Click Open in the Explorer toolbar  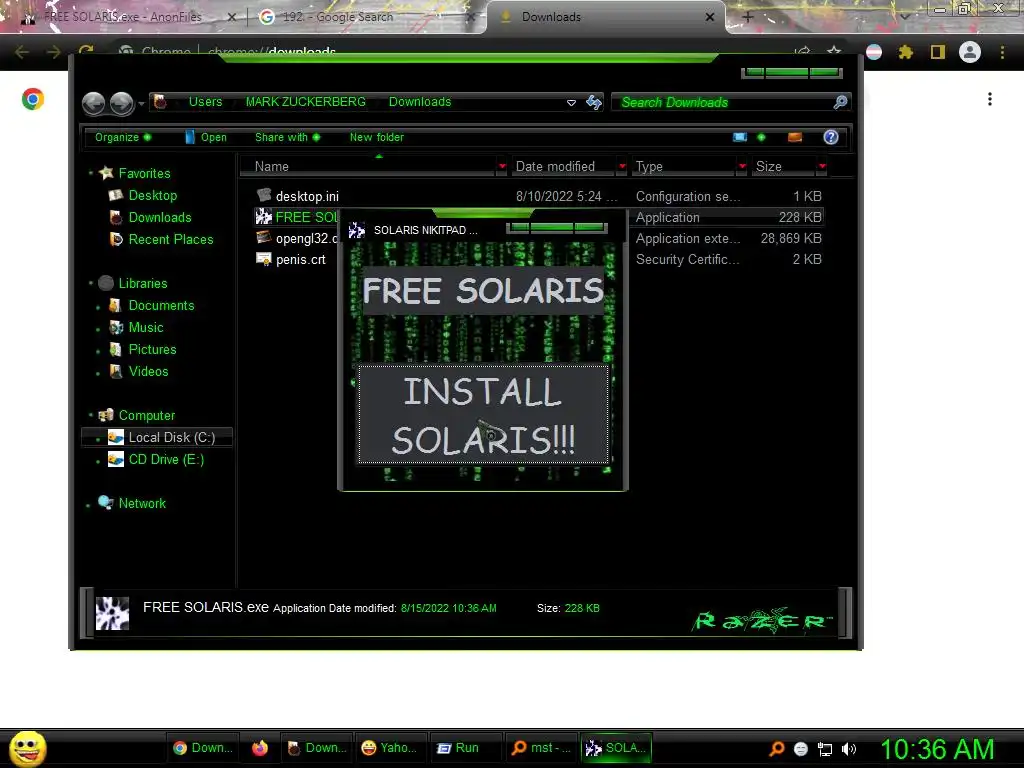(x=206, y=137)
